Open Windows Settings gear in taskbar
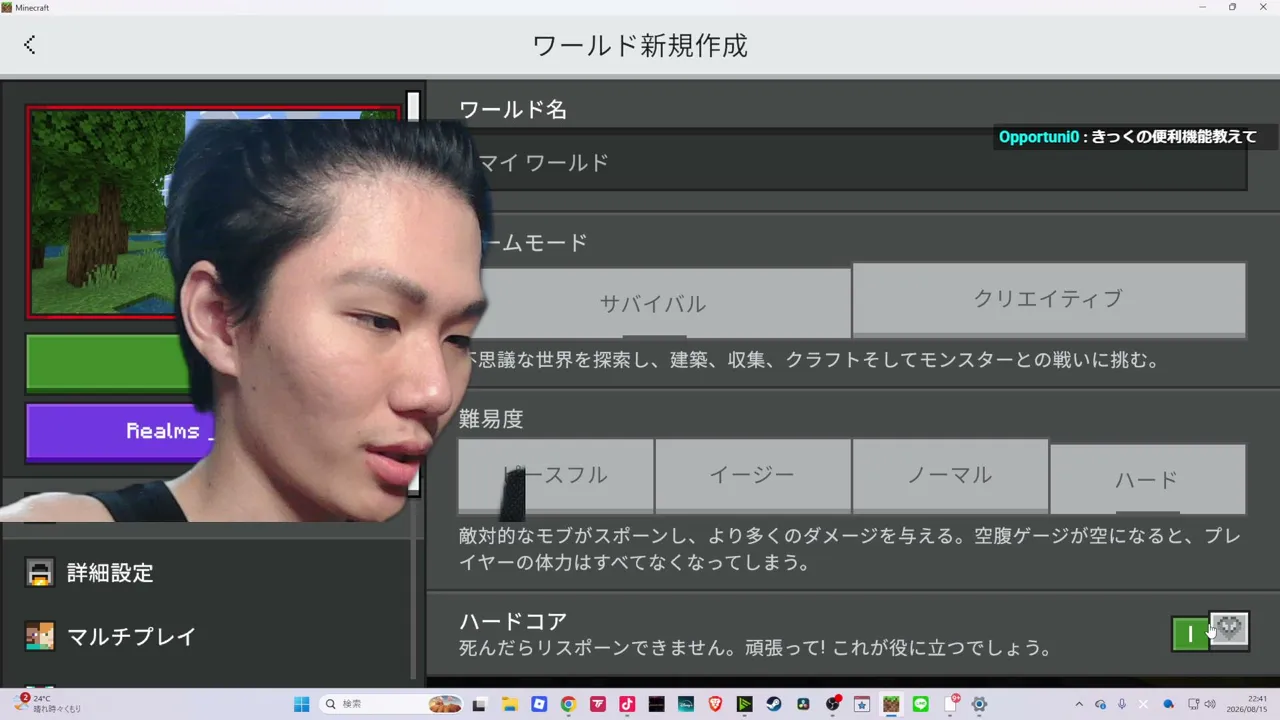The height and width of the screenshot is (720, 1280). [x=980, y=704]
